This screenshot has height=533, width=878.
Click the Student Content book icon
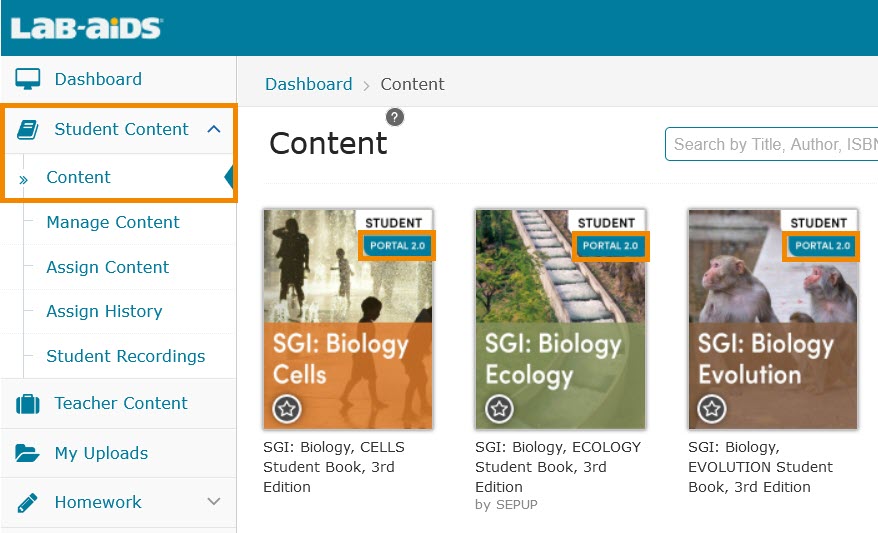click(27, 130)
